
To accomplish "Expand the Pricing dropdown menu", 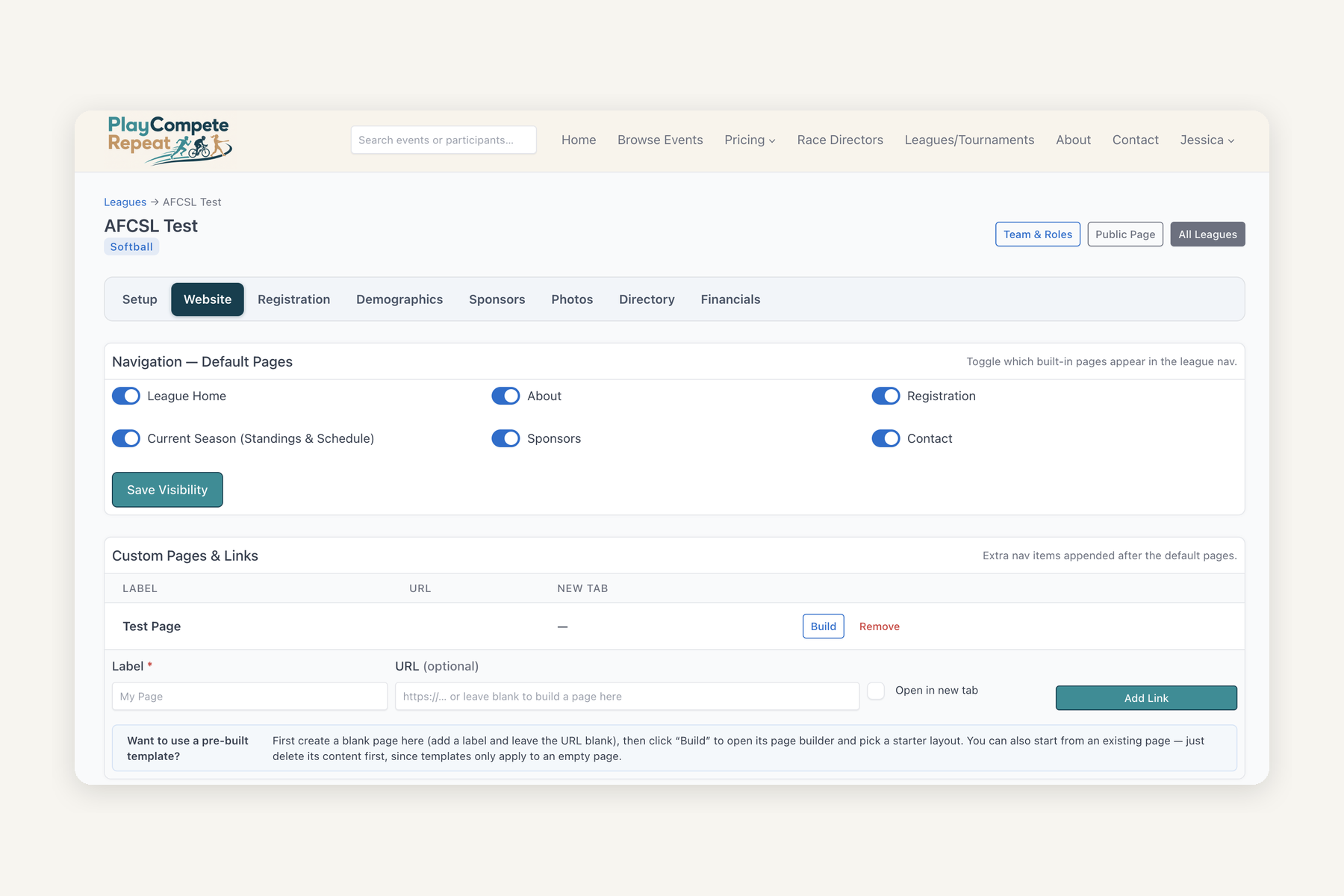I will click(x=750, y=140).
